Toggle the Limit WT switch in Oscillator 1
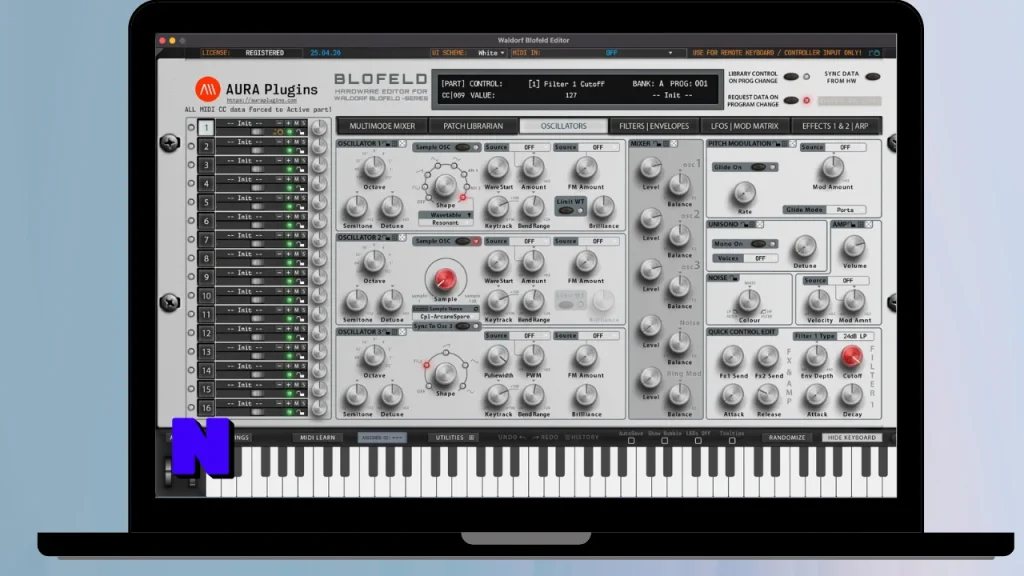 tap(566, 210)
